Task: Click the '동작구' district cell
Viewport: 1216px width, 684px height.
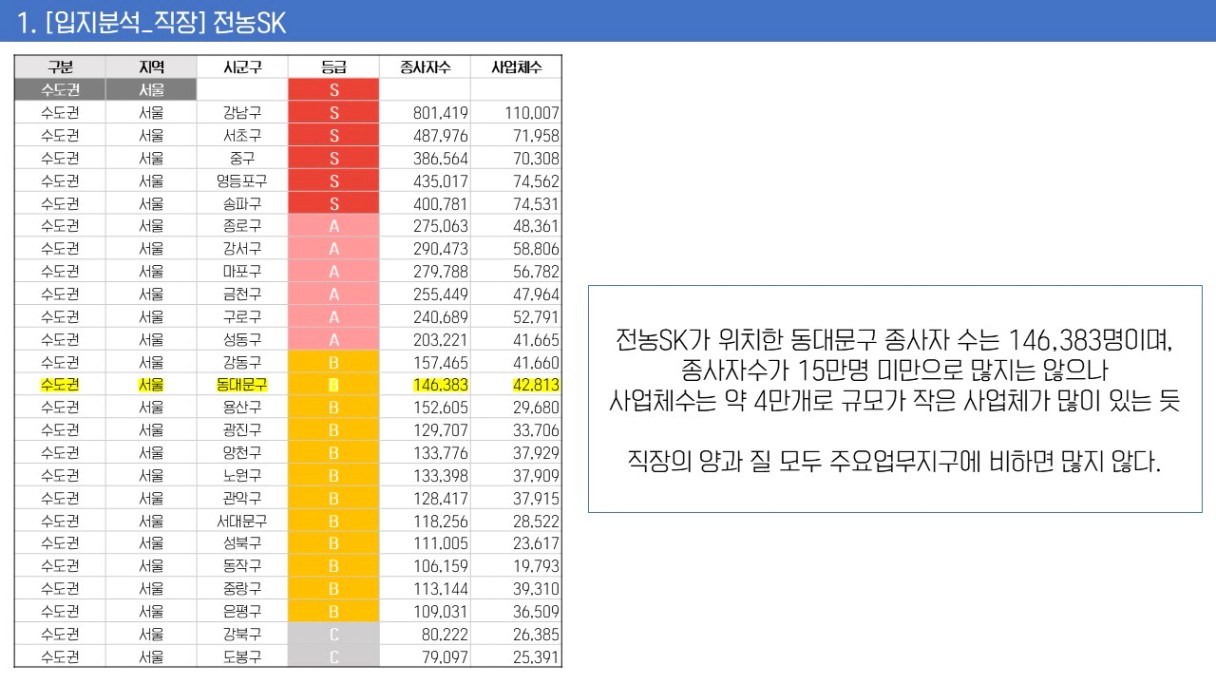Action: click(242, 565)
